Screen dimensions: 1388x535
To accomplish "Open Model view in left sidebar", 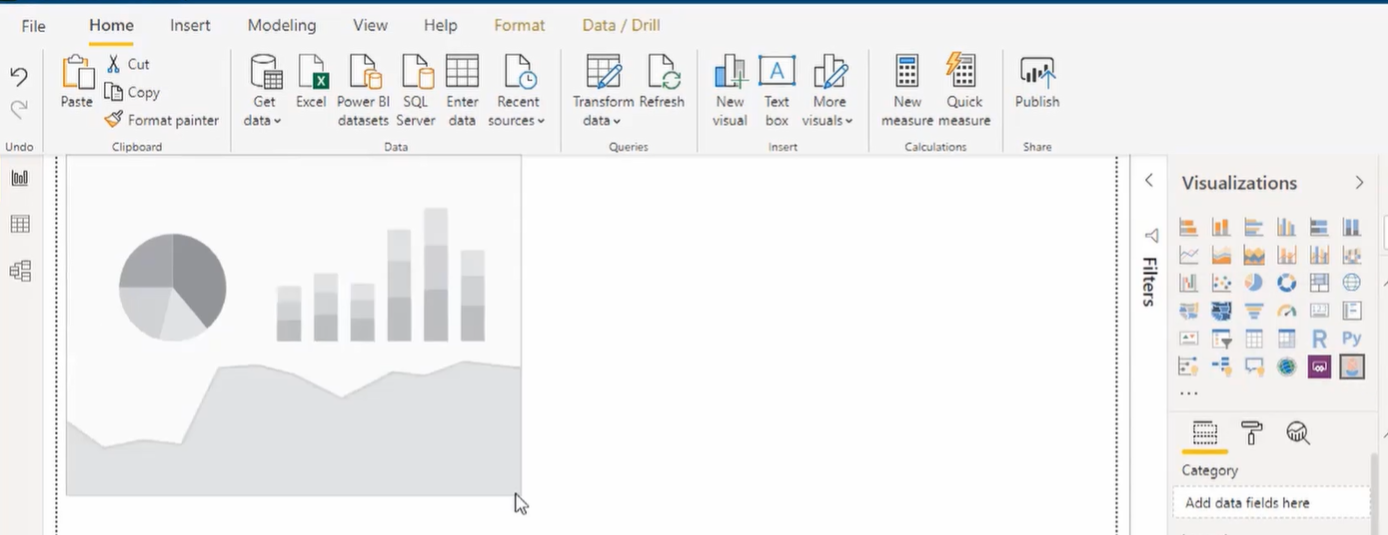I will click(20, 270).
